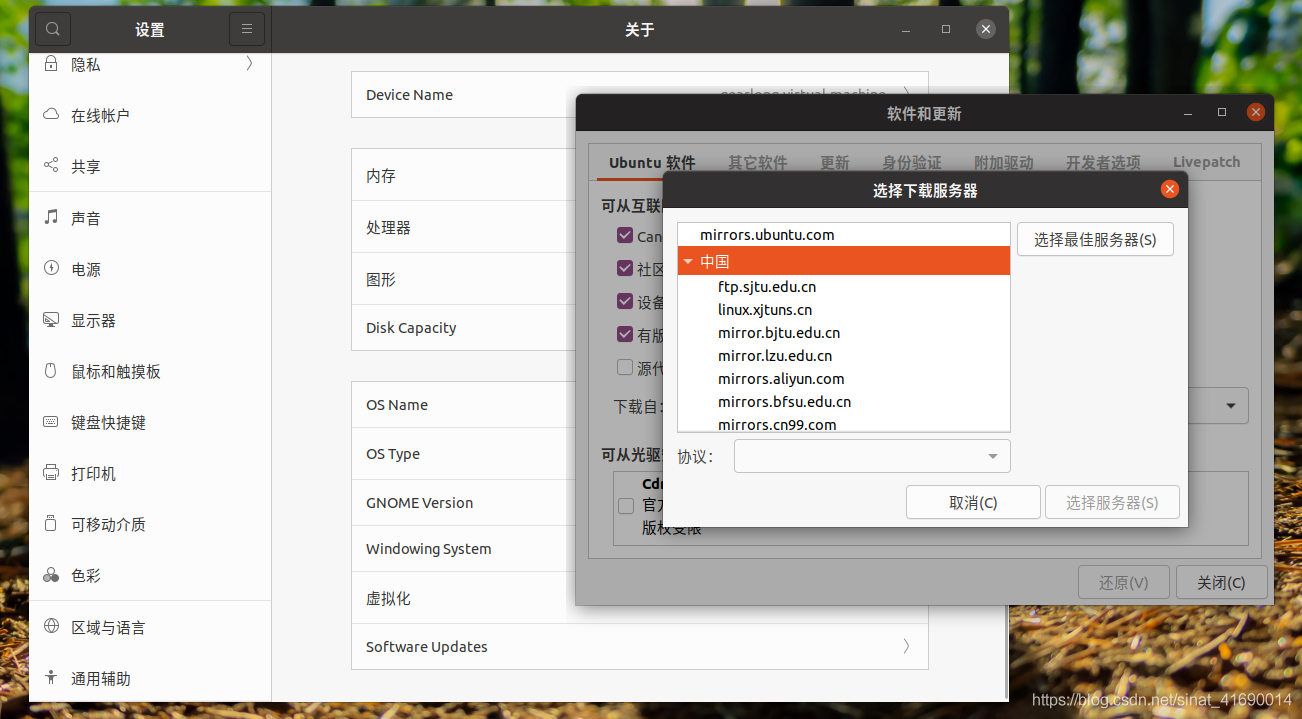1302x719 pixels.
Task: Select the 鼠标和触摸板 mouse icon
Action: (x=51, y=371)
